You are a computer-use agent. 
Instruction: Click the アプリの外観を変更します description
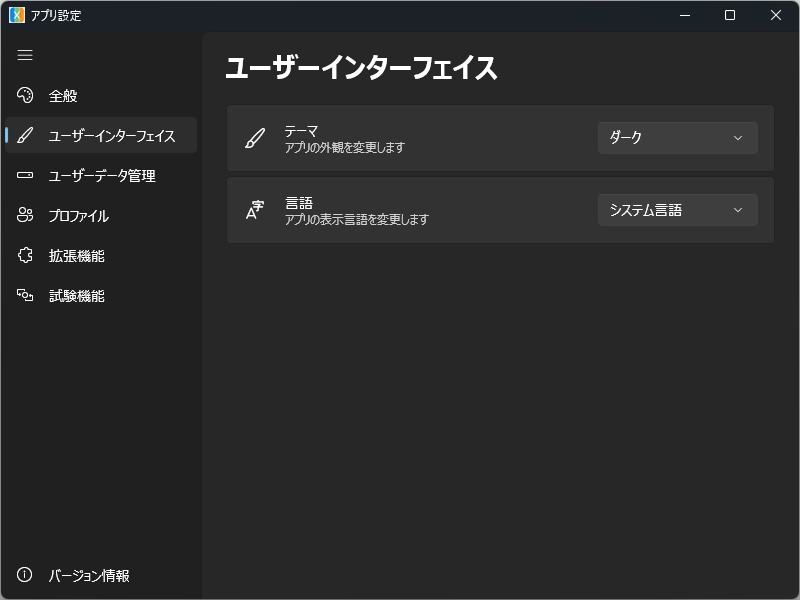344,147
